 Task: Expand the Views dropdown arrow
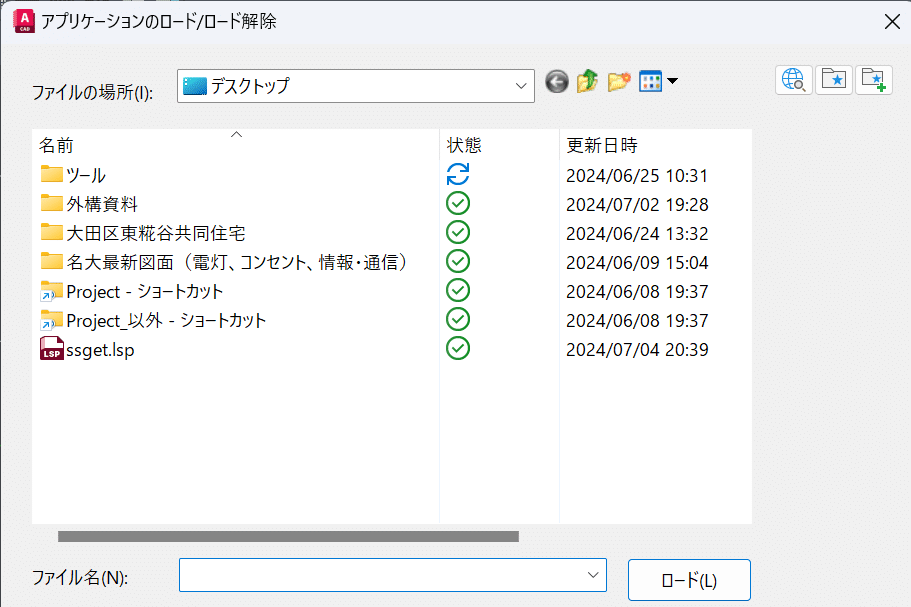coord(673,81)
